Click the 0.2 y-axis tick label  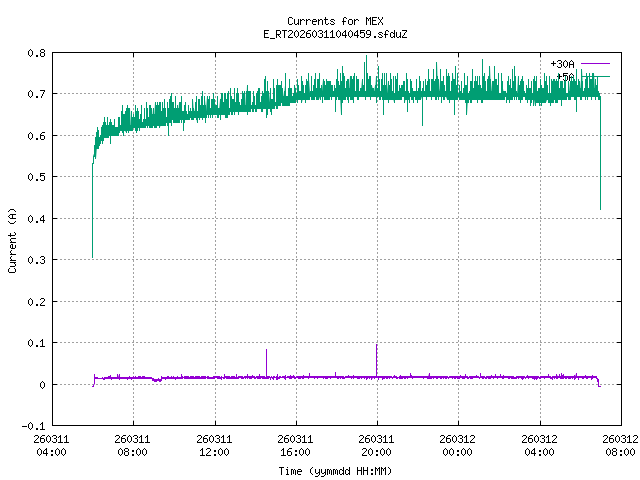pos(35,302)
